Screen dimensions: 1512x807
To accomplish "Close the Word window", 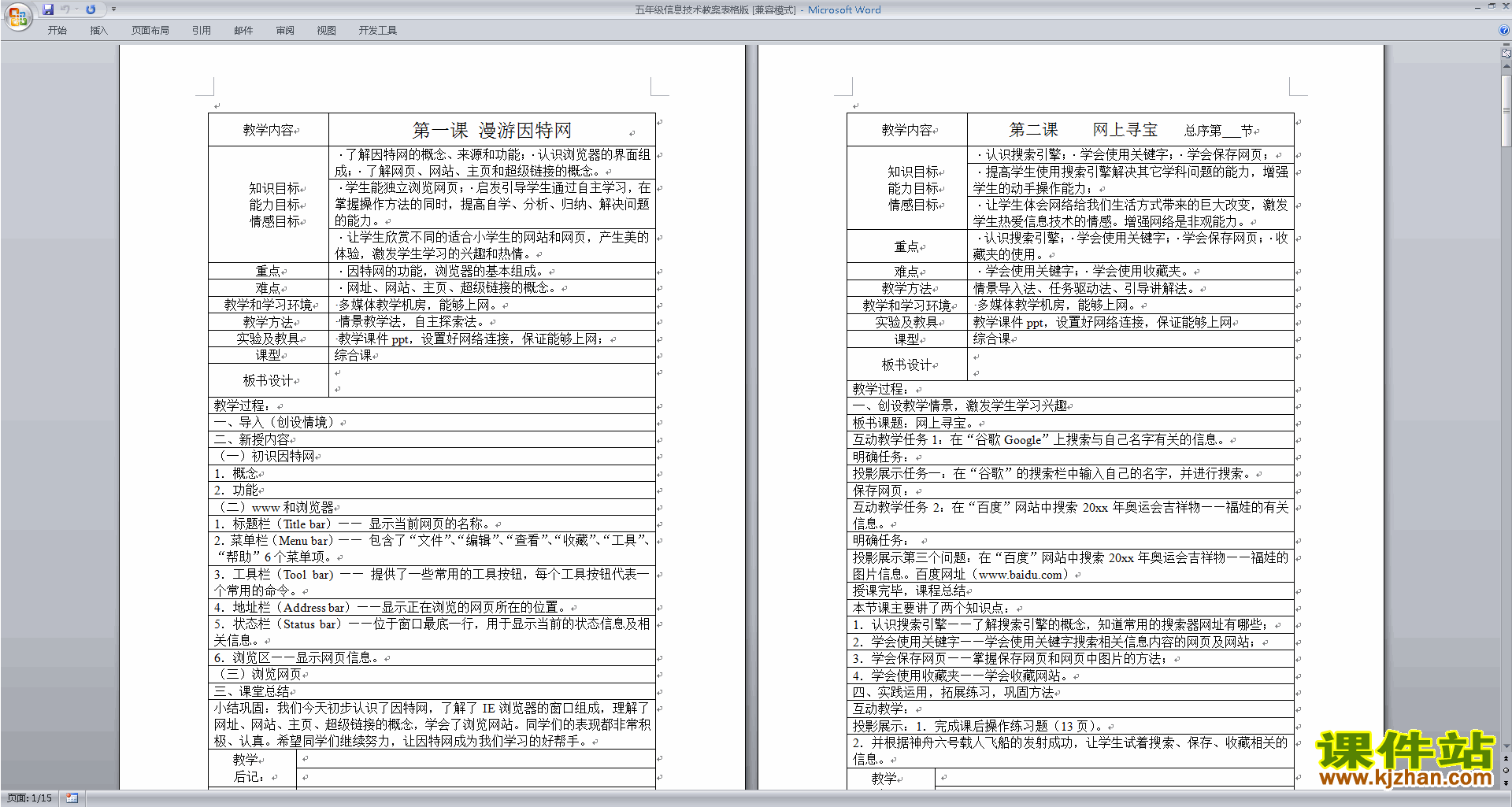I will tap(1505, 6).
